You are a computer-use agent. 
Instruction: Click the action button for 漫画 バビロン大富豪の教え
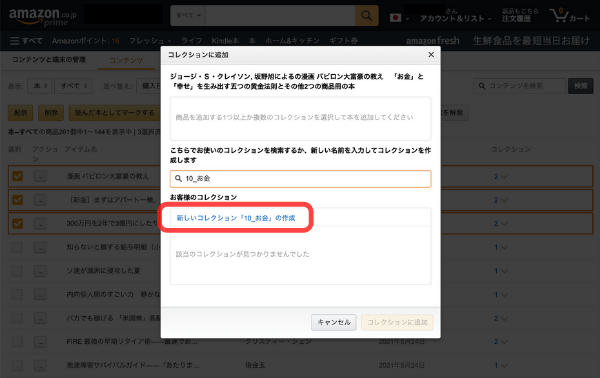40,176
